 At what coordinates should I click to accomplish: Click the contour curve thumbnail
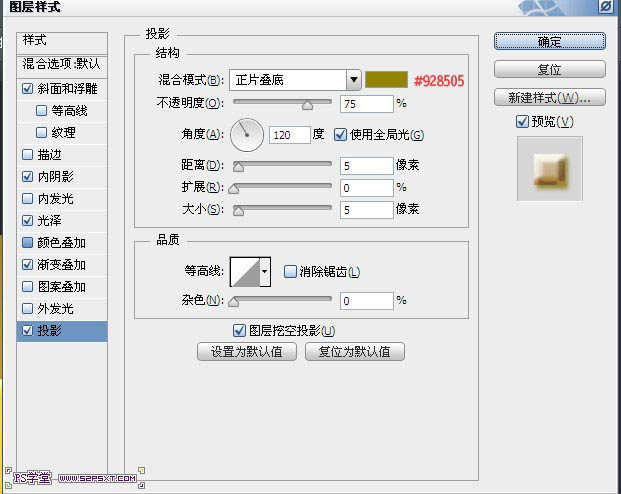pyautogui.click(x=244, y=271)
